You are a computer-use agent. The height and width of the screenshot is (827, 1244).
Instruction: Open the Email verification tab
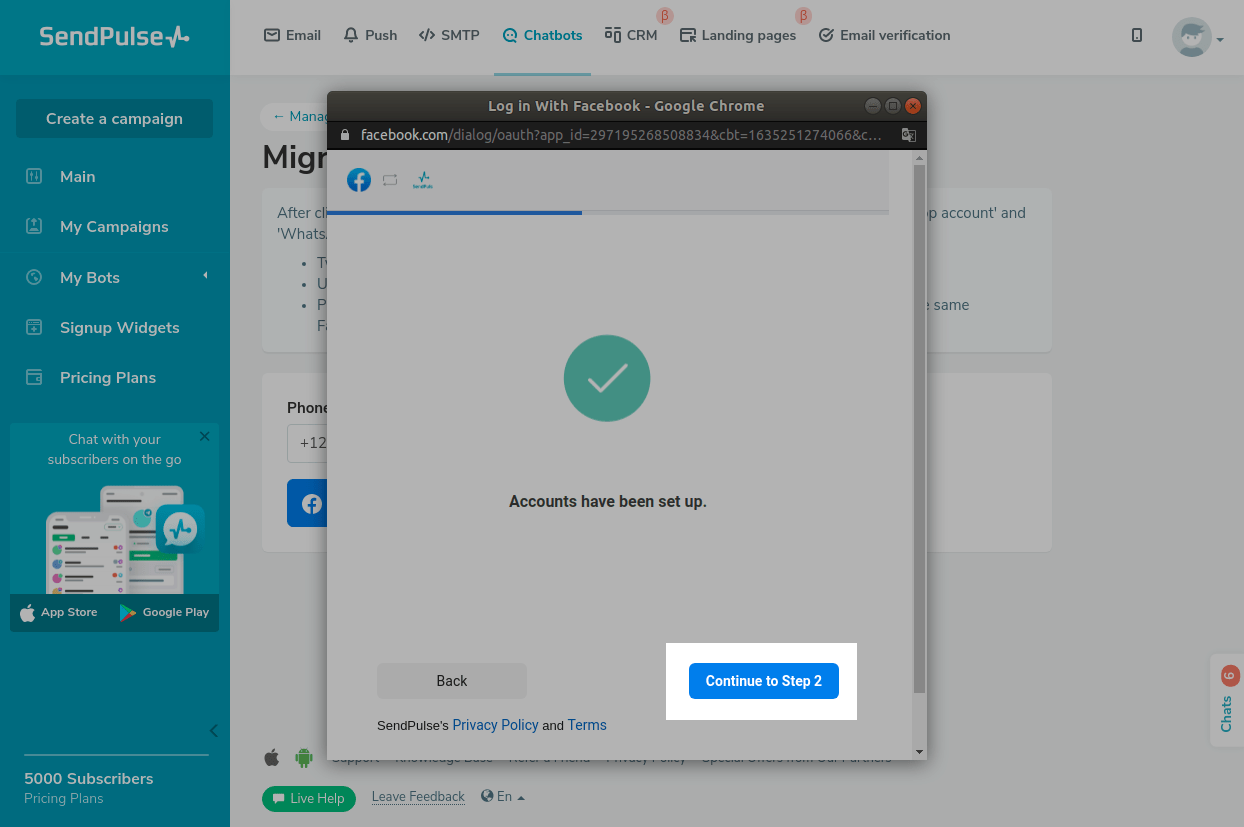point(884,35)
